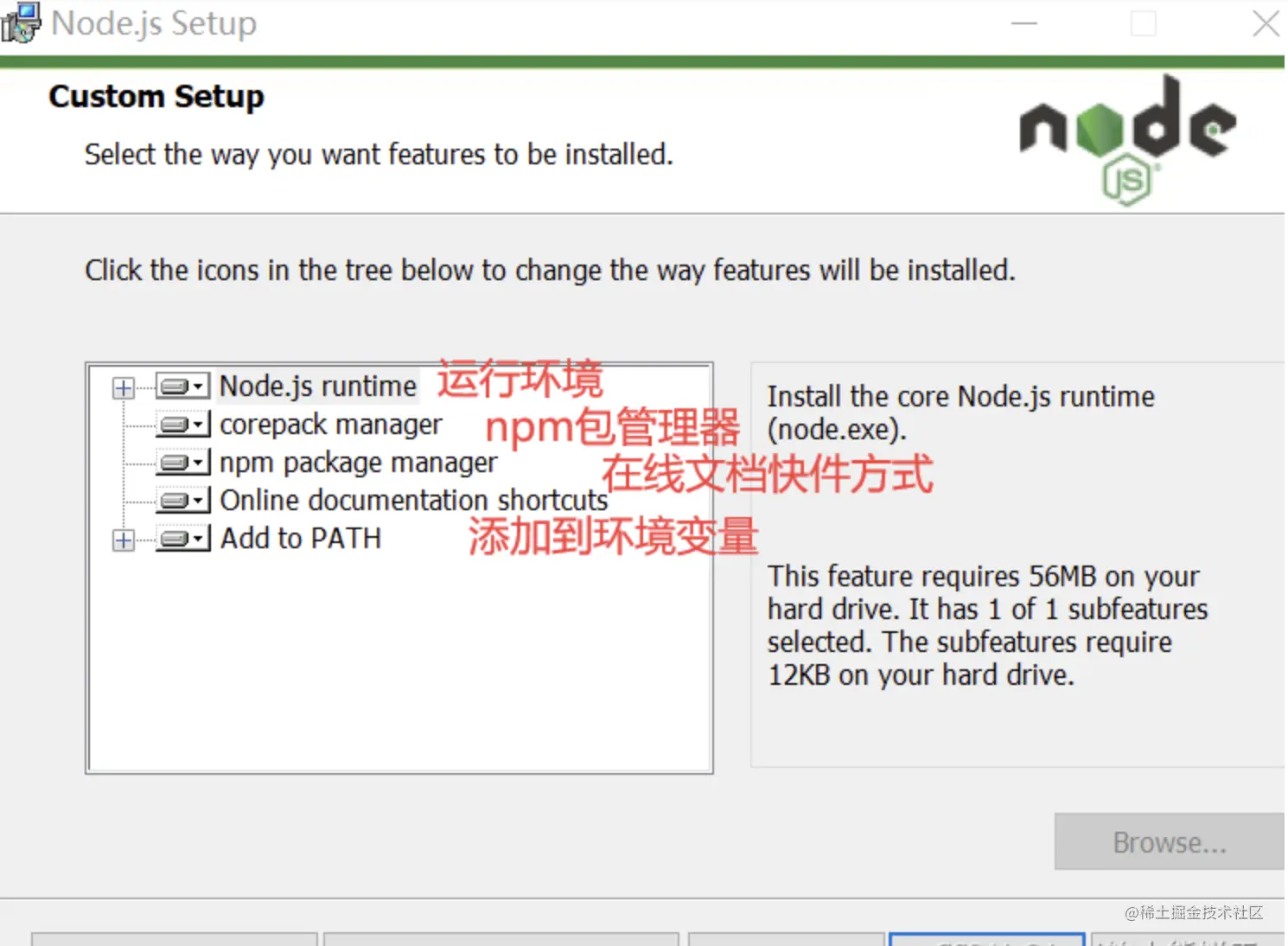The width and height of the screenshot is (1288, 946).
Task: Select the Online documentation shortcuts tree row
Action: pos(413,501)
